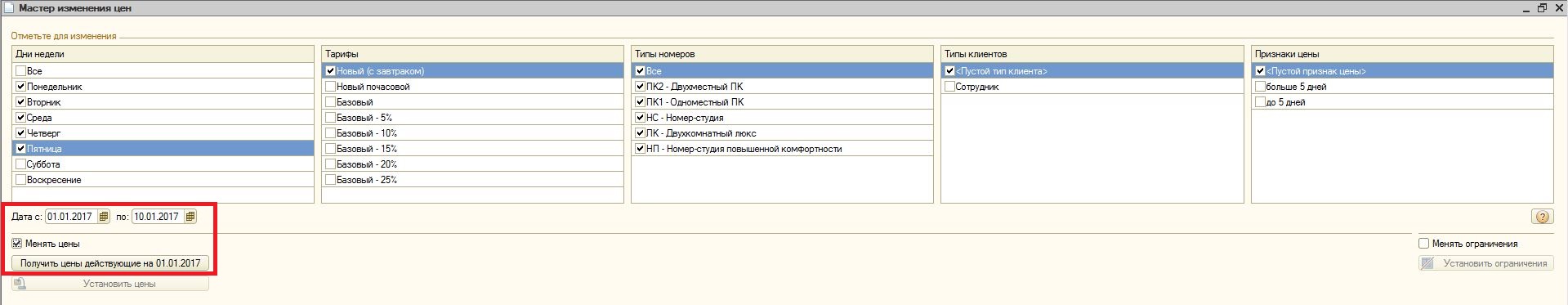Screen dimensions: 1568x305
Task: Uncheck 'НП - Номер-студия повышенной комфортности'
Action: 640,149
